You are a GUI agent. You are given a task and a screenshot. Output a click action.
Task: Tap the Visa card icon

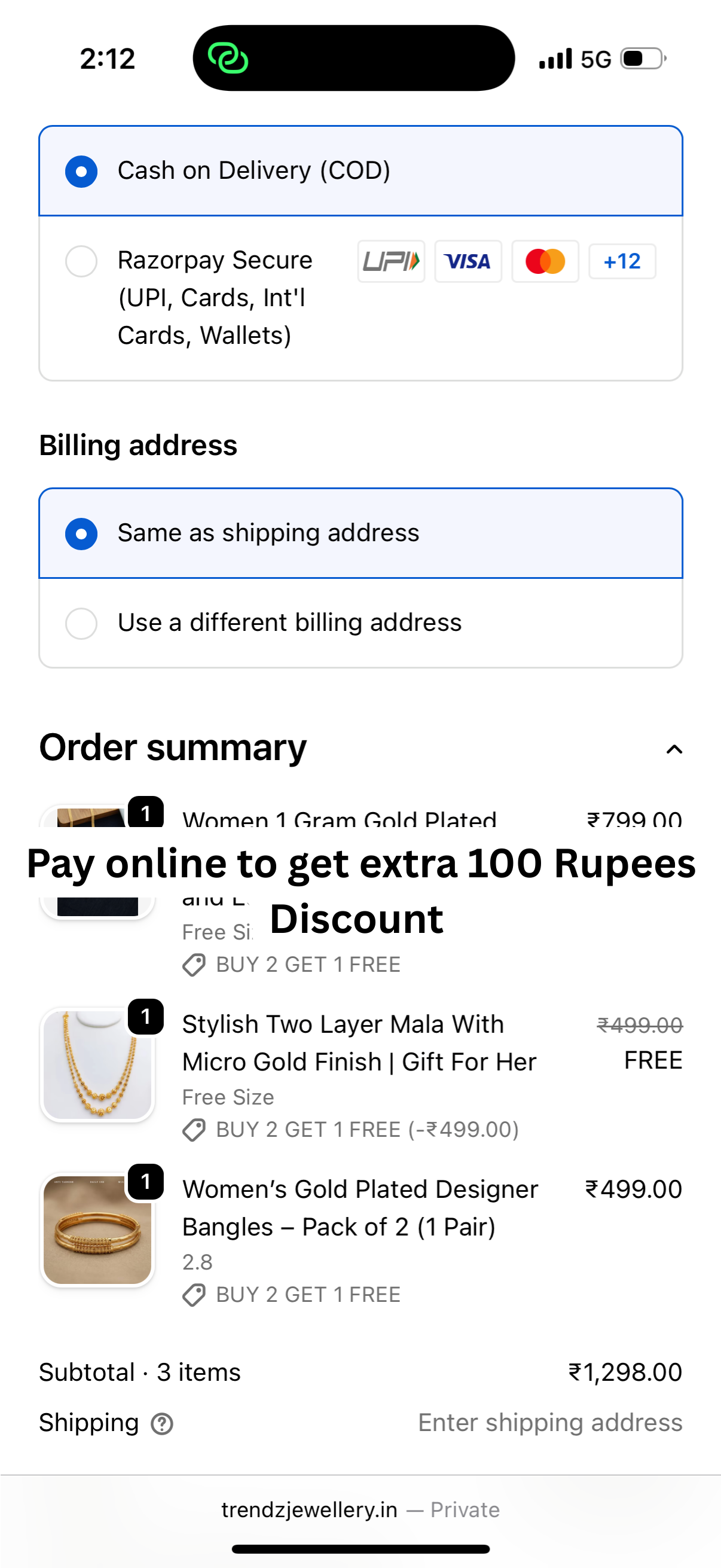(x=468, y=262)
